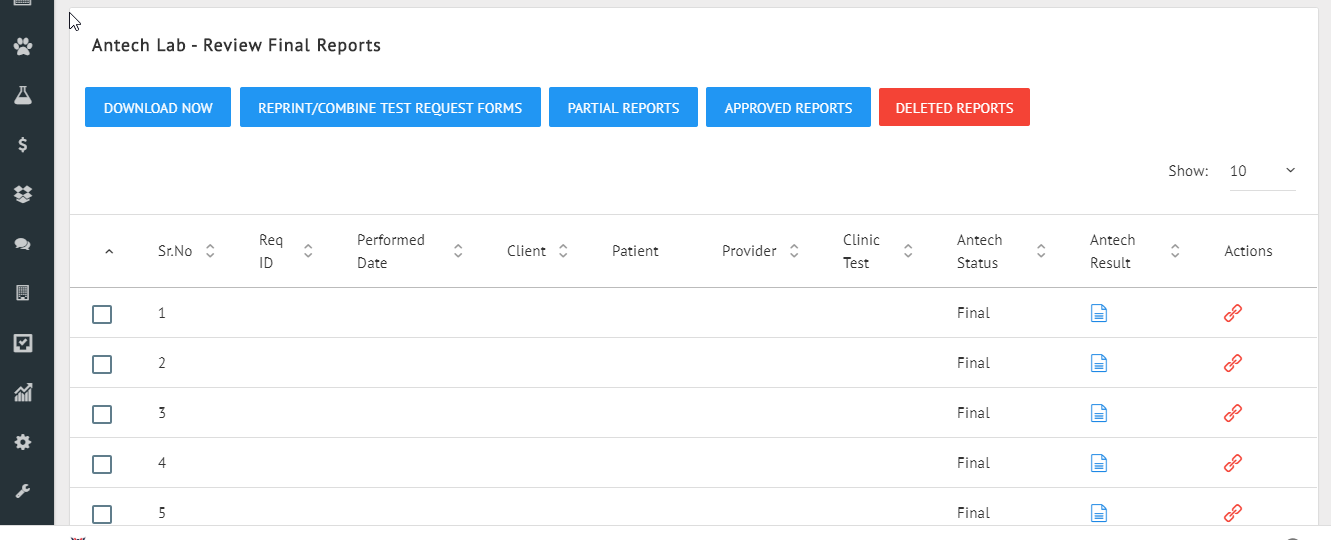Open the chart analytics icon in sidebar

[x=22, y=392]
